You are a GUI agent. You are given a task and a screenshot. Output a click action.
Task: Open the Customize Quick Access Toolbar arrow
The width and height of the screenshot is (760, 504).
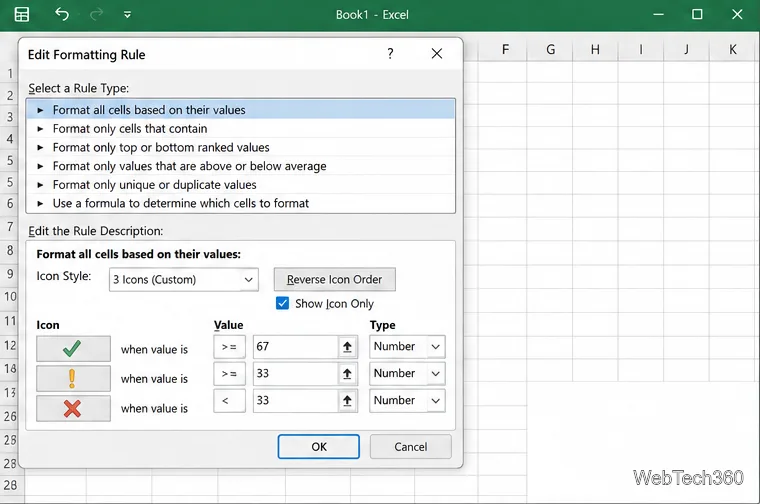[x=127, y=15]
